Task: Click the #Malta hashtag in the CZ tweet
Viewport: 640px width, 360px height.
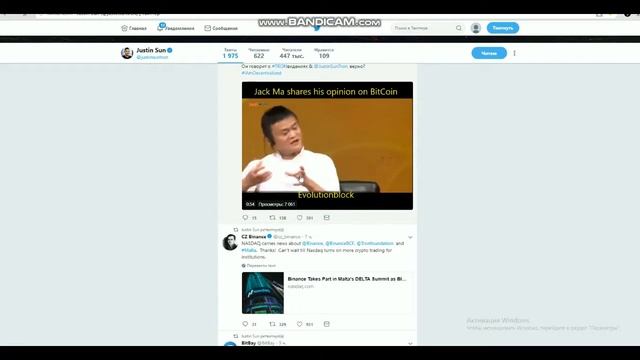Action: click(x=249, y=250)
